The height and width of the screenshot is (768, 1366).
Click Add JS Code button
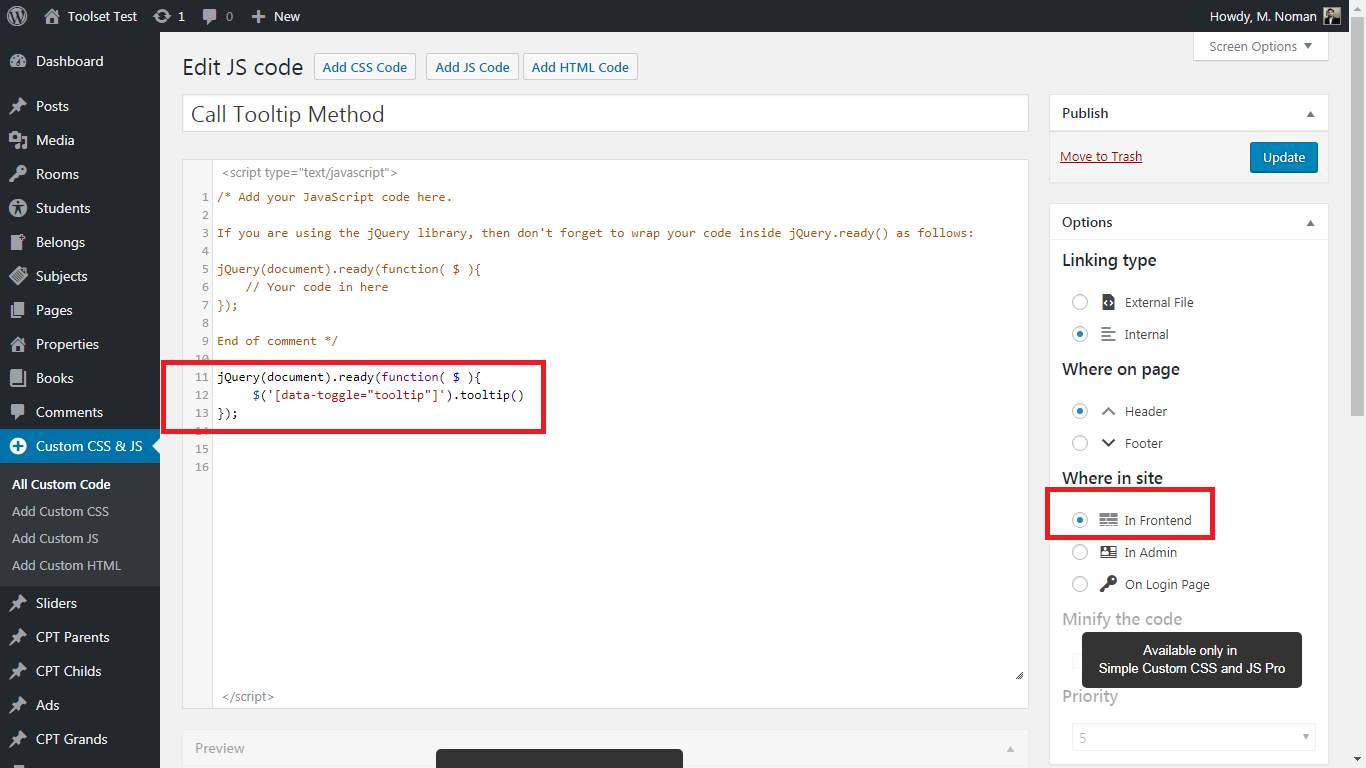tap(472, 67)
